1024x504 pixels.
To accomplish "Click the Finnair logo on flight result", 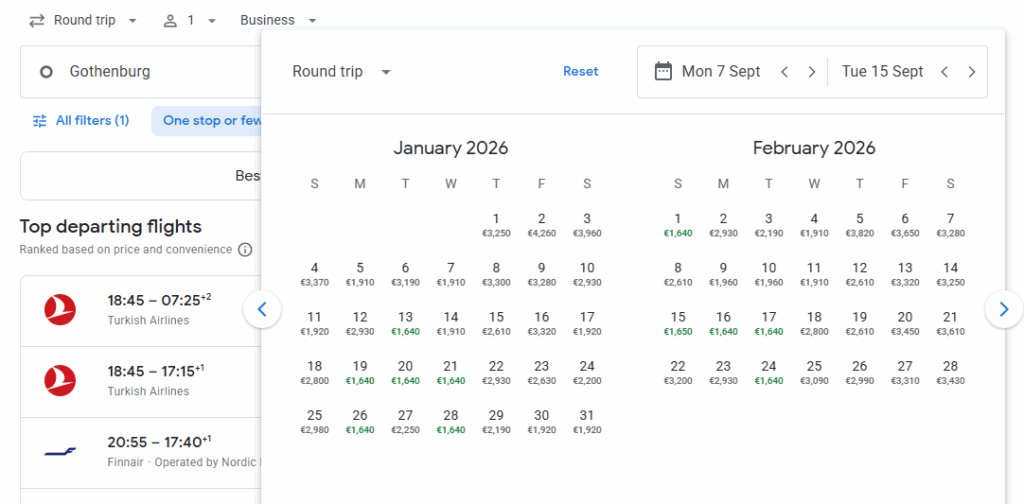I will (x=61, y=451).
